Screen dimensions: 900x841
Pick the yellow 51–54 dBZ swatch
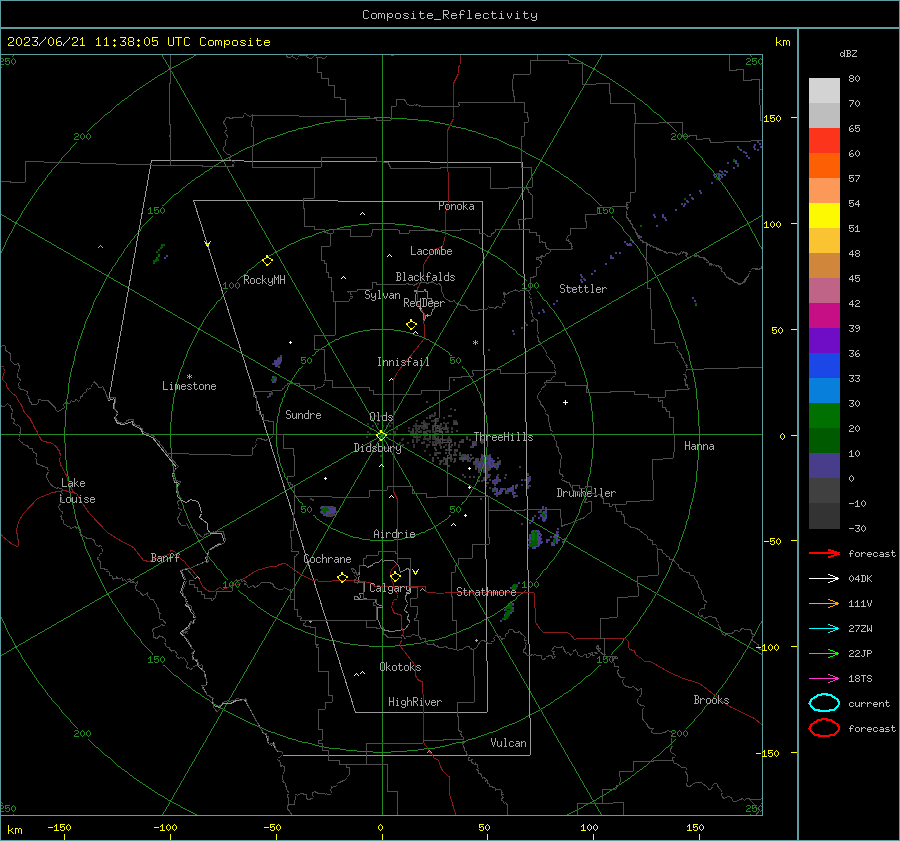click(824, 215)
